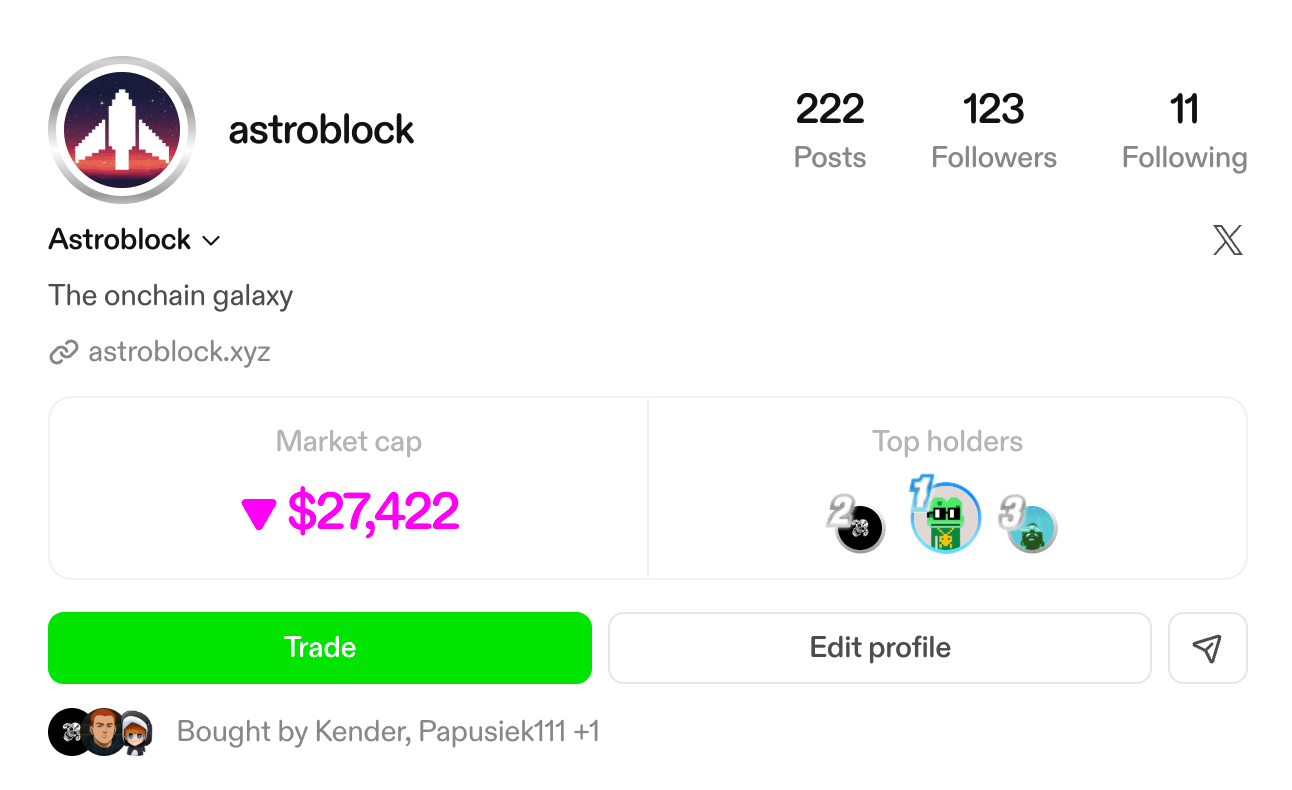Click the red-haired buyer avatar
This screenshot has height=790, width=1292.
pos(102,732)
